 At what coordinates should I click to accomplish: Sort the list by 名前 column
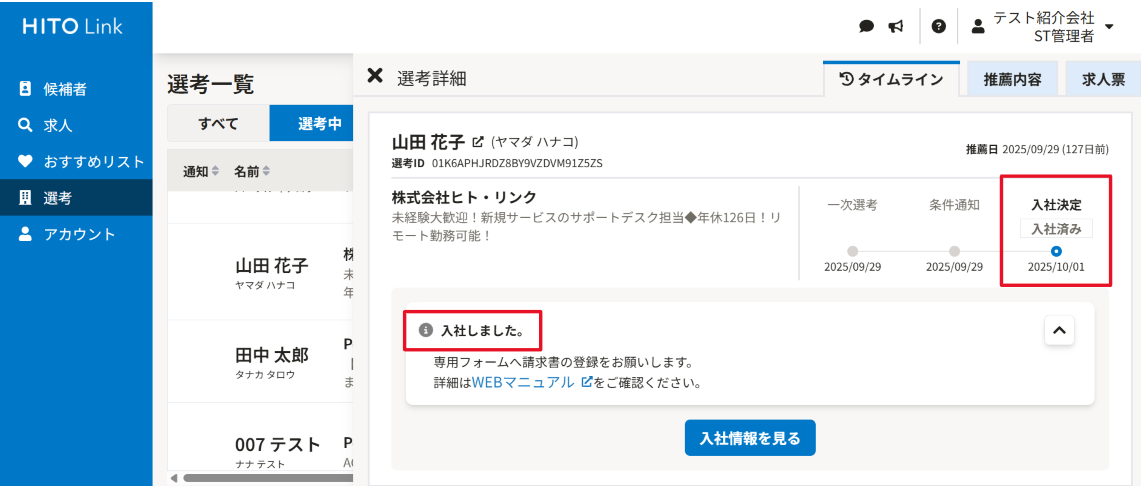pos(266,172)
